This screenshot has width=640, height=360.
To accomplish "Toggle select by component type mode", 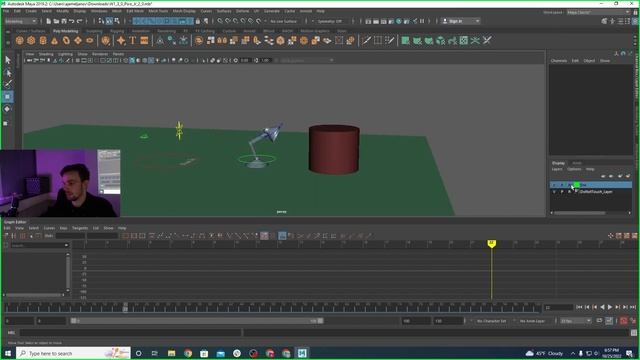I will (x=117, y=21).
